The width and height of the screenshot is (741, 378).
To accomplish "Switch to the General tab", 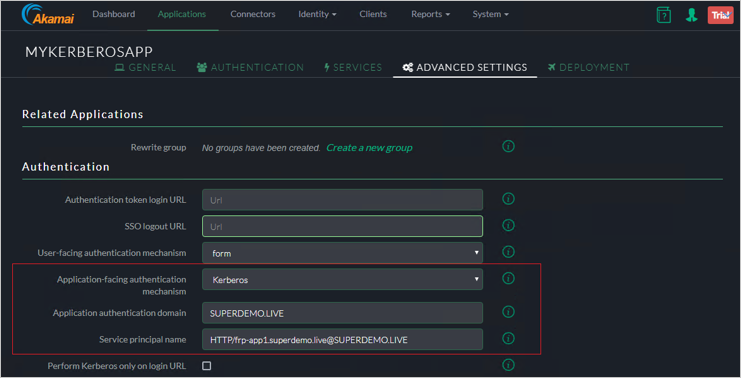I will 146,68.
